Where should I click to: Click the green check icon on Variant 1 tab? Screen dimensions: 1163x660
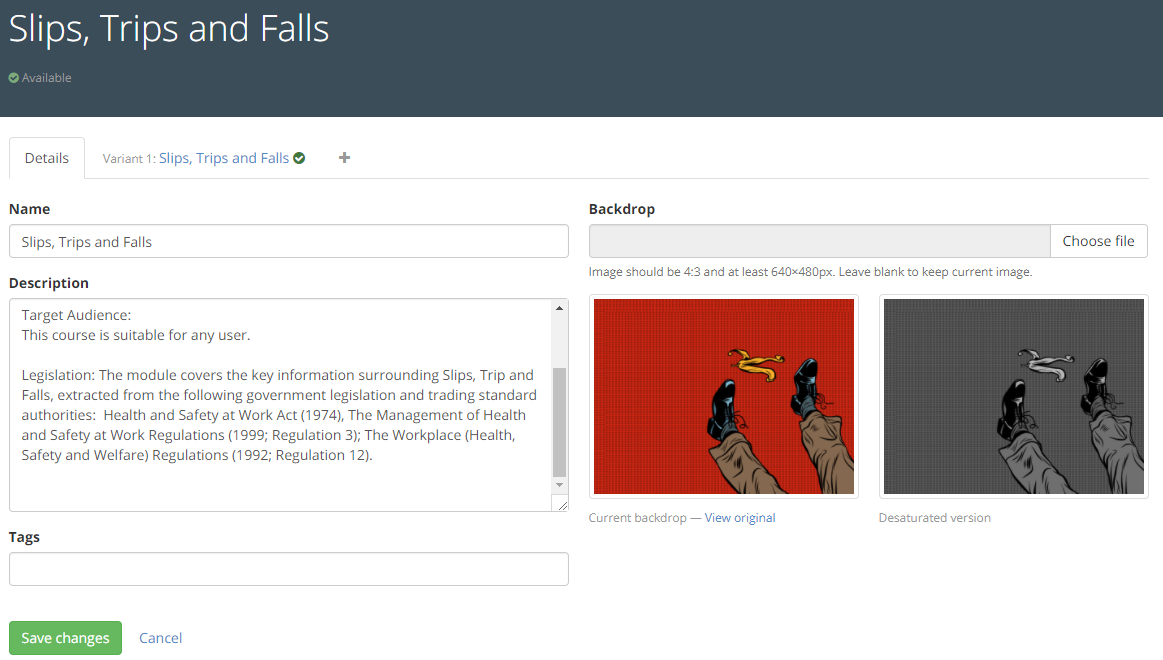[299, 158]
